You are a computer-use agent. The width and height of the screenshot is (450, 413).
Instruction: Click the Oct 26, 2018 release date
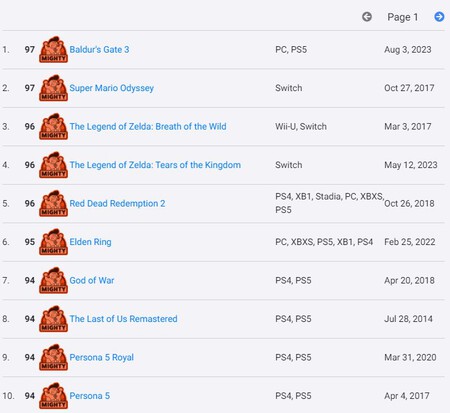coord(409,203)
